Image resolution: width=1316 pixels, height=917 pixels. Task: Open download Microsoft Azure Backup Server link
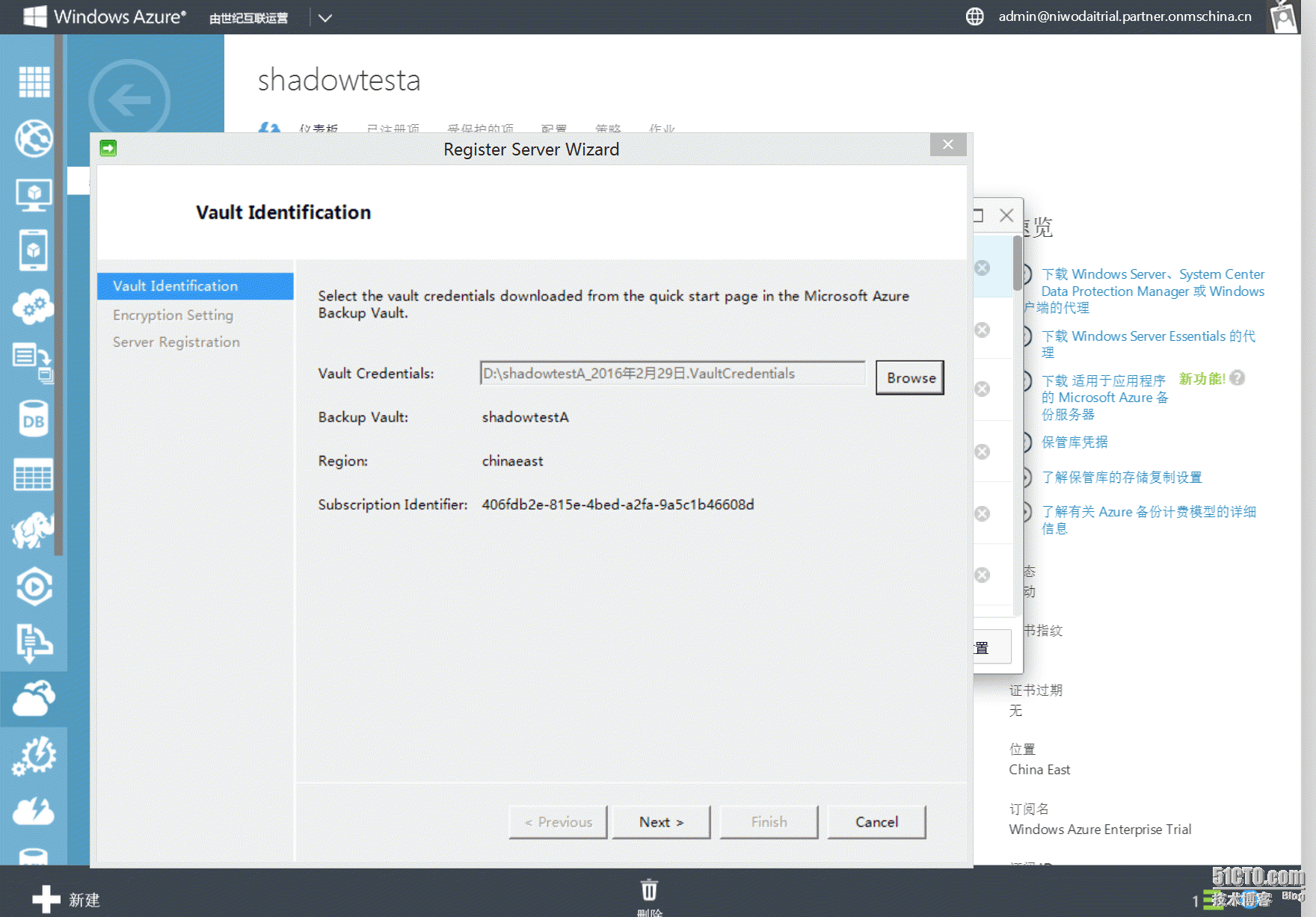coord(1104,398)
